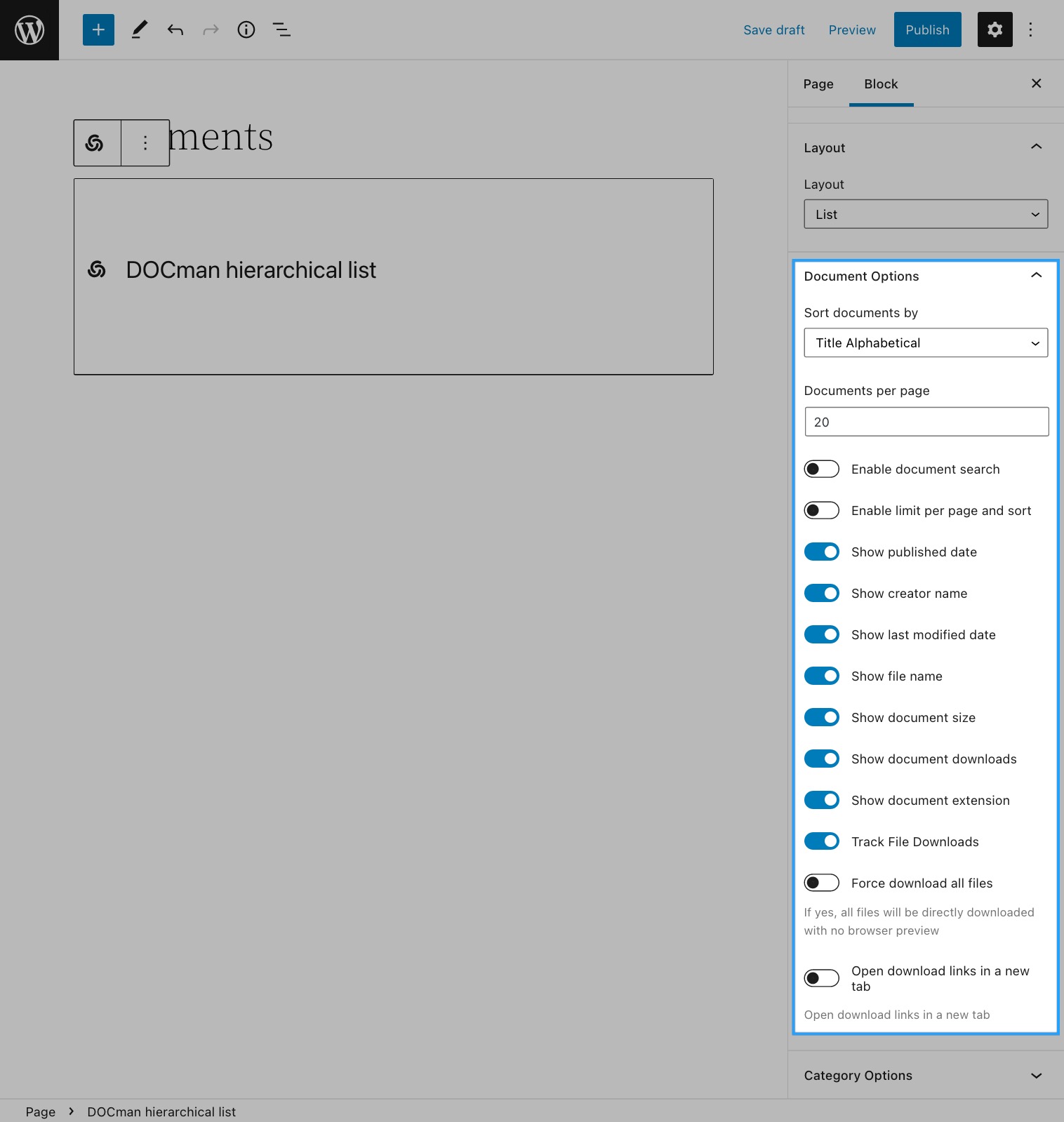Click Page in the bottom breadcrumb
Screen dimensions: 1064x1122
pos(41,1111)
